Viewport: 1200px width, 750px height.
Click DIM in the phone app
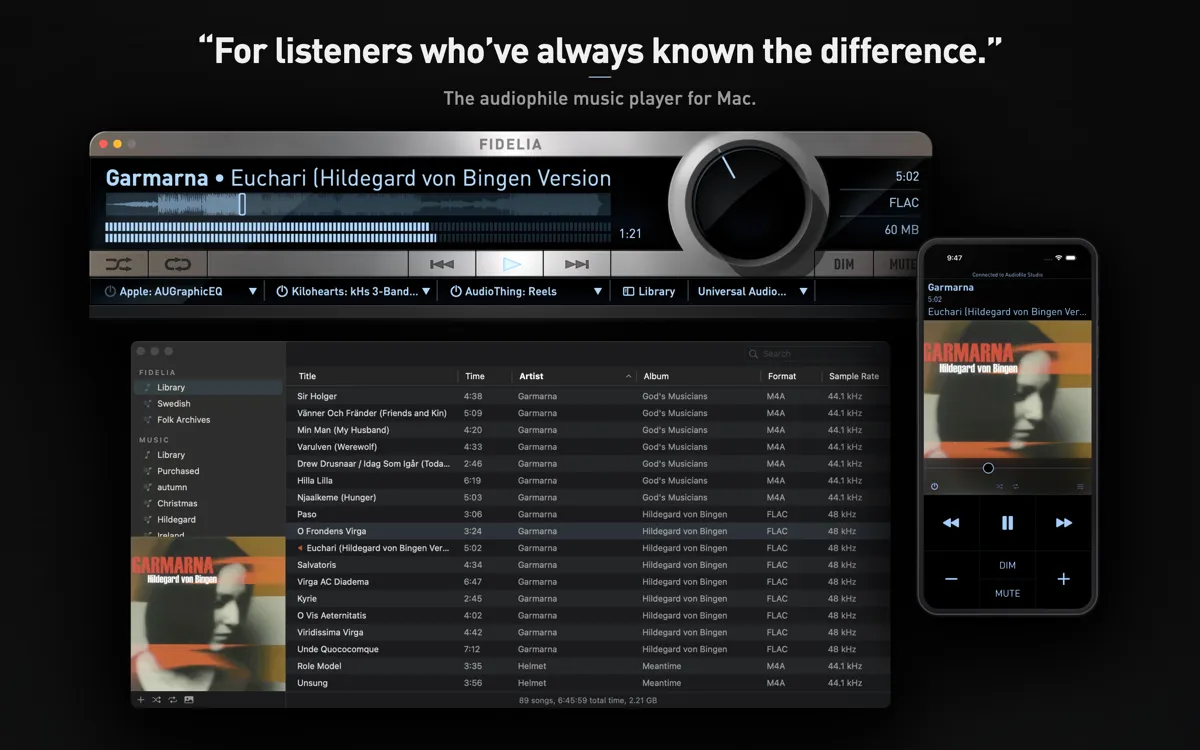point(1007,565)
